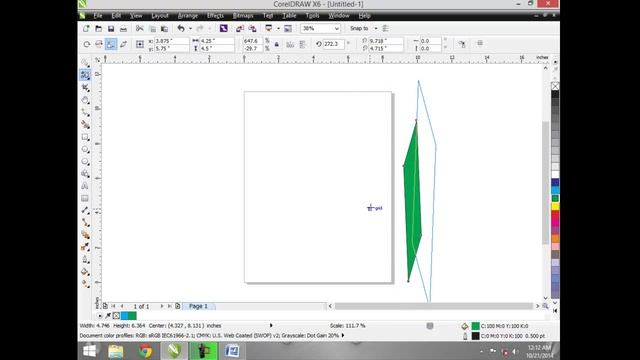
Task: Select the Blend interactive tool
Action: (85, 235)
